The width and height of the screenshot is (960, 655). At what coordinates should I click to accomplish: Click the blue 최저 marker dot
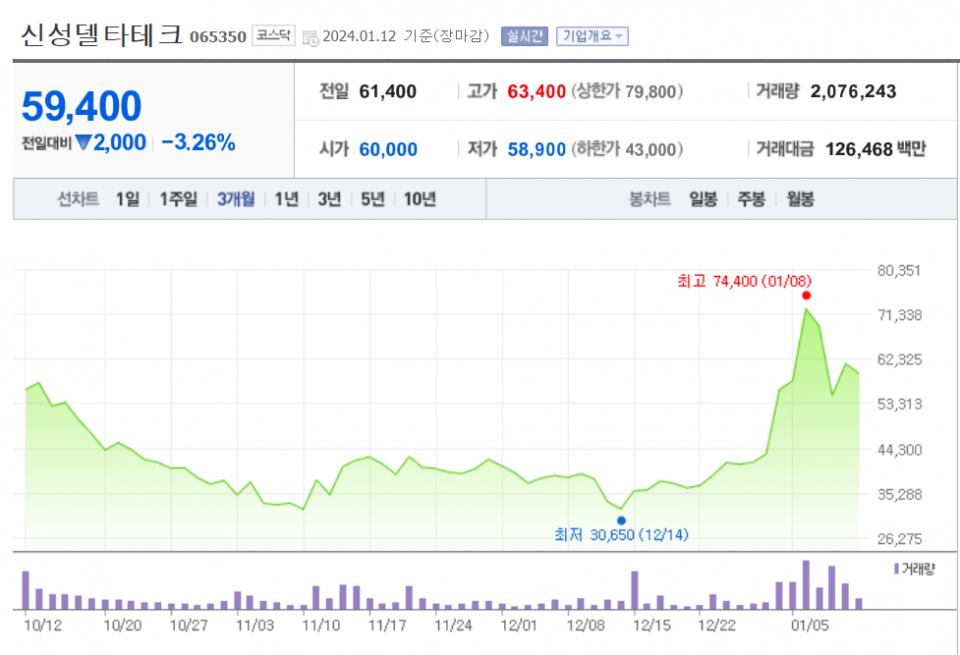point(621,521)
